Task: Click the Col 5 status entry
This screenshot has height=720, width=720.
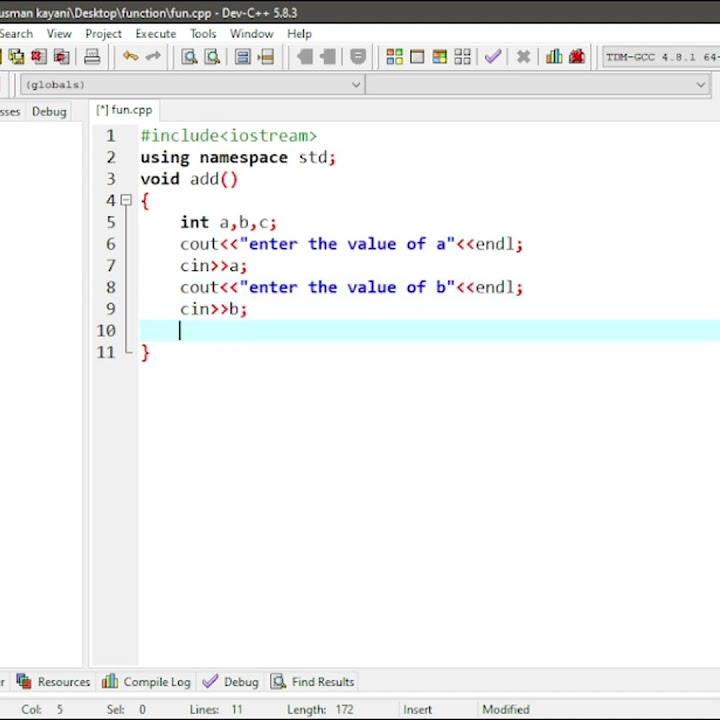Action: point(42,709)
